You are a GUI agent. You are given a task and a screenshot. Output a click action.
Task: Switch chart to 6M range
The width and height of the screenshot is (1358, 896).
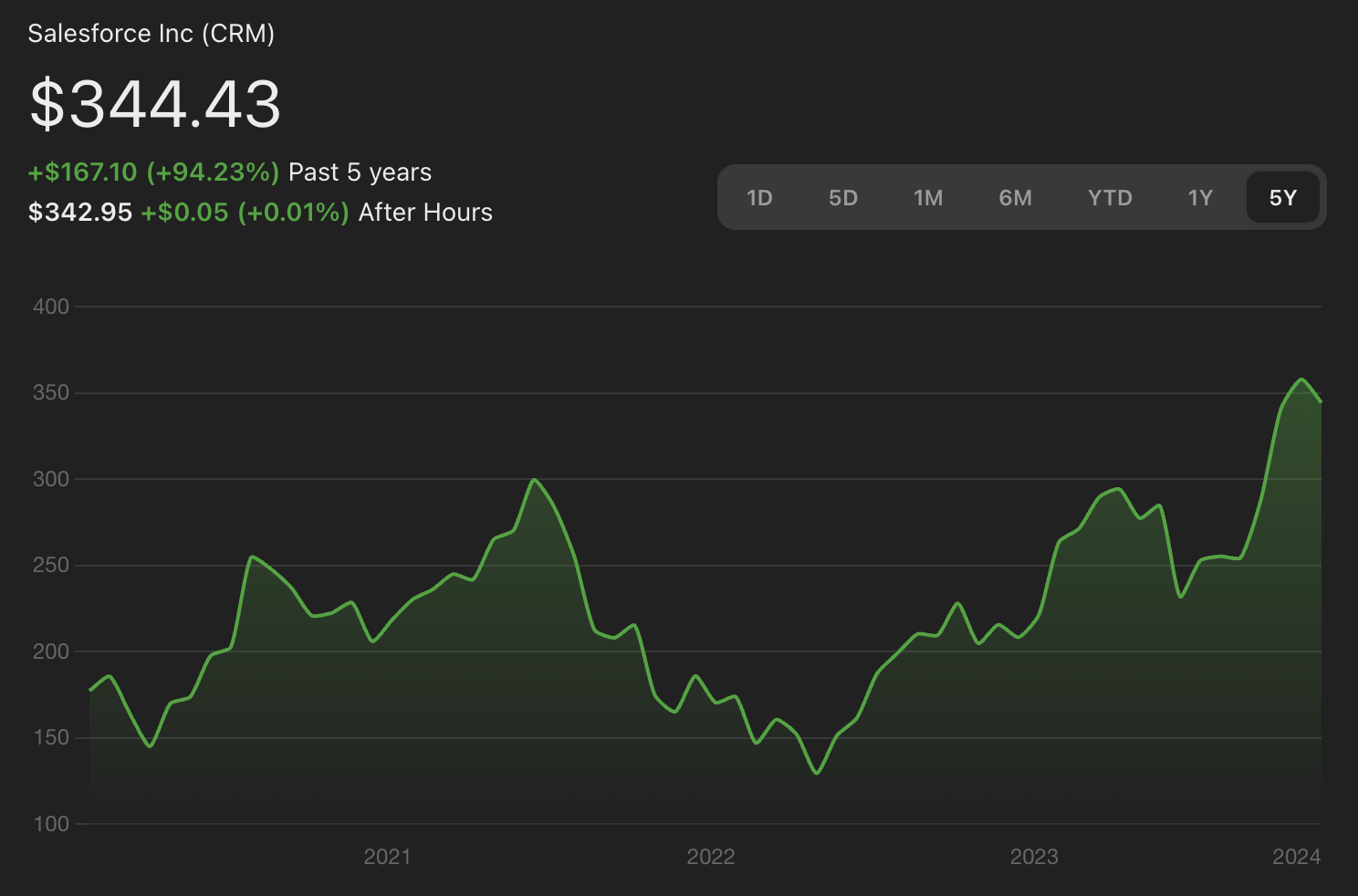click(1015, 198)
